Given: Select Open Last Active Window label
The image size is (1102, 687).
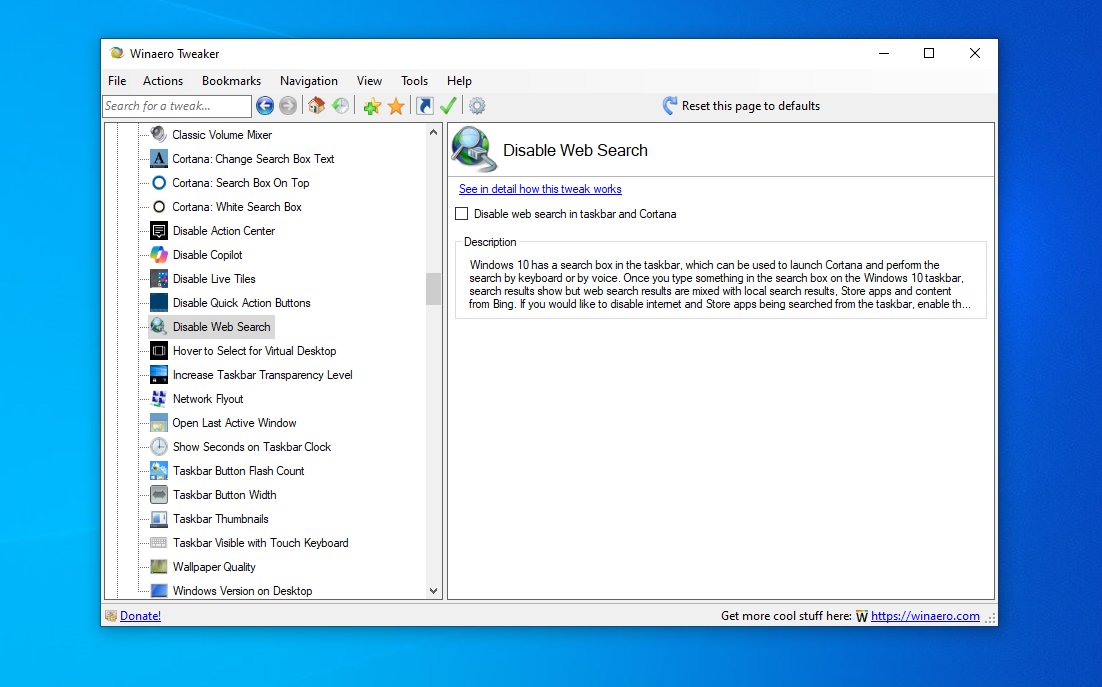Looking at the screenshot, I should (x=235, y=423).
